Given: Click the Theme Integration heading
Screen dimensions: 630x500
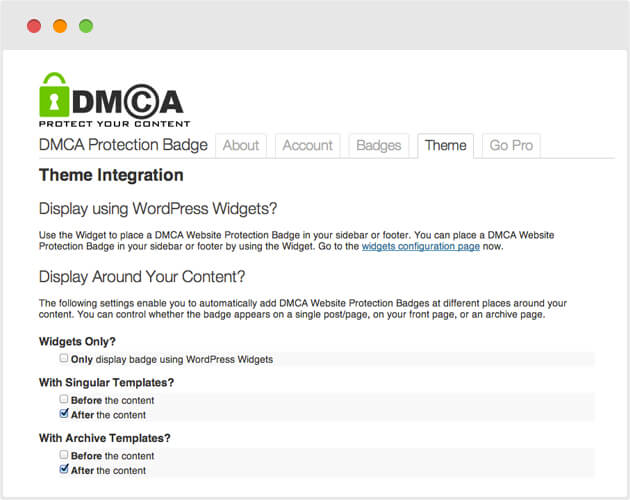Looking at the screenshot, I should coord(111,175).
